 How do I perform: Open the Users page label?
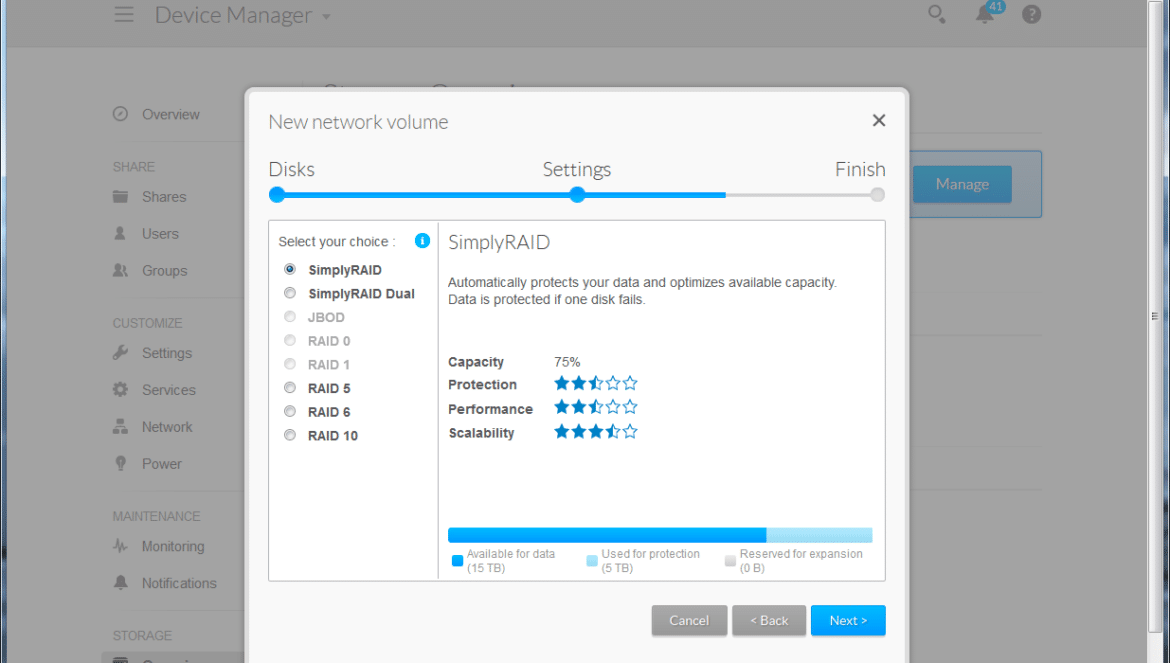tap(160, 233)
